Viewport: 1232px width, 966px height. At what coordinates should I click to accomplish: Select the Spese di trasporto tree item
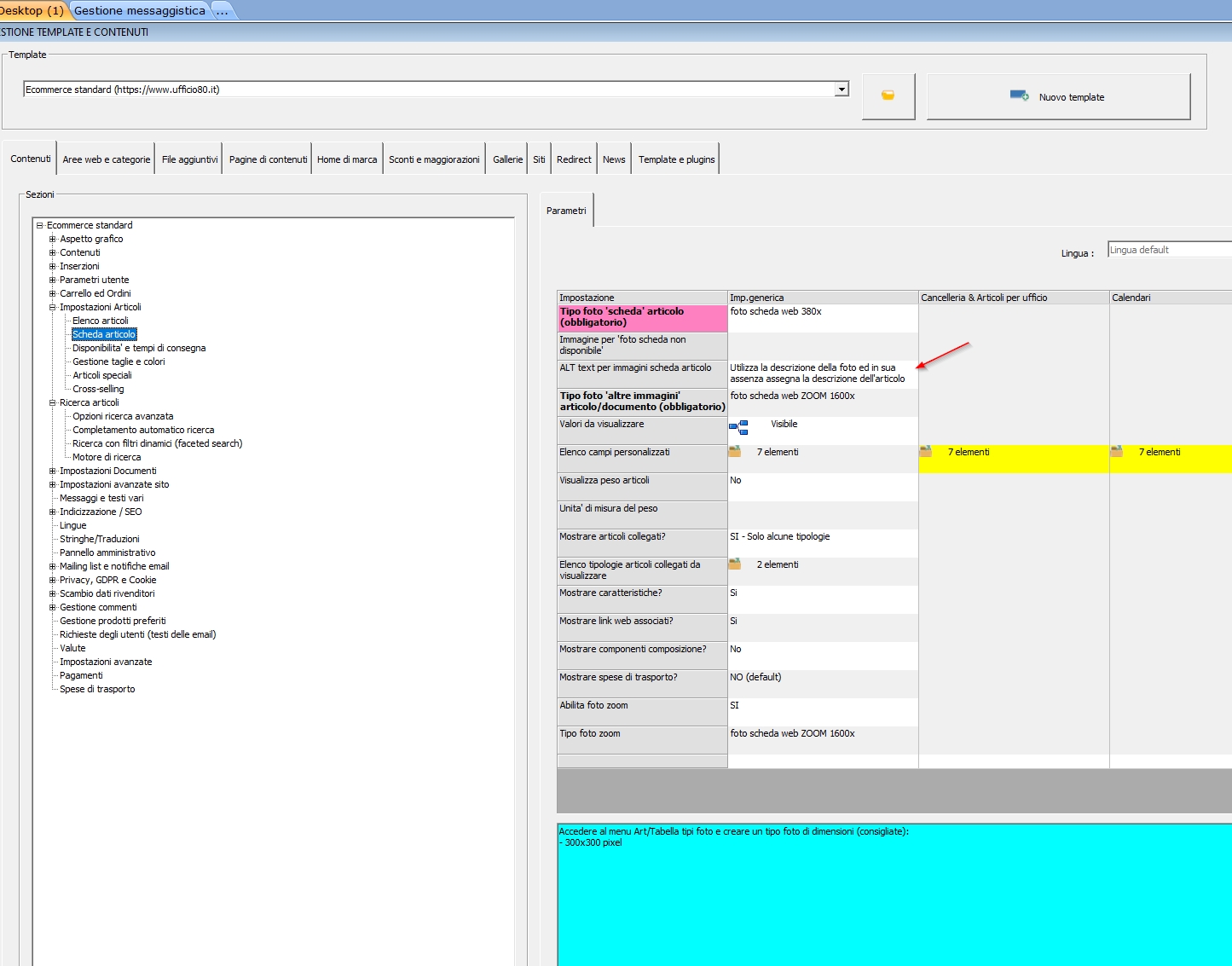(x=97, y=689)
